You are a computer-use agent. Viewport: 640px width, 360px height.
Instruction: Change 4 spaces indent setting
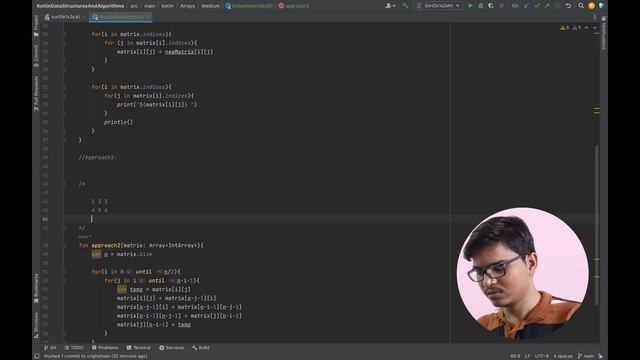pos(563,356)
